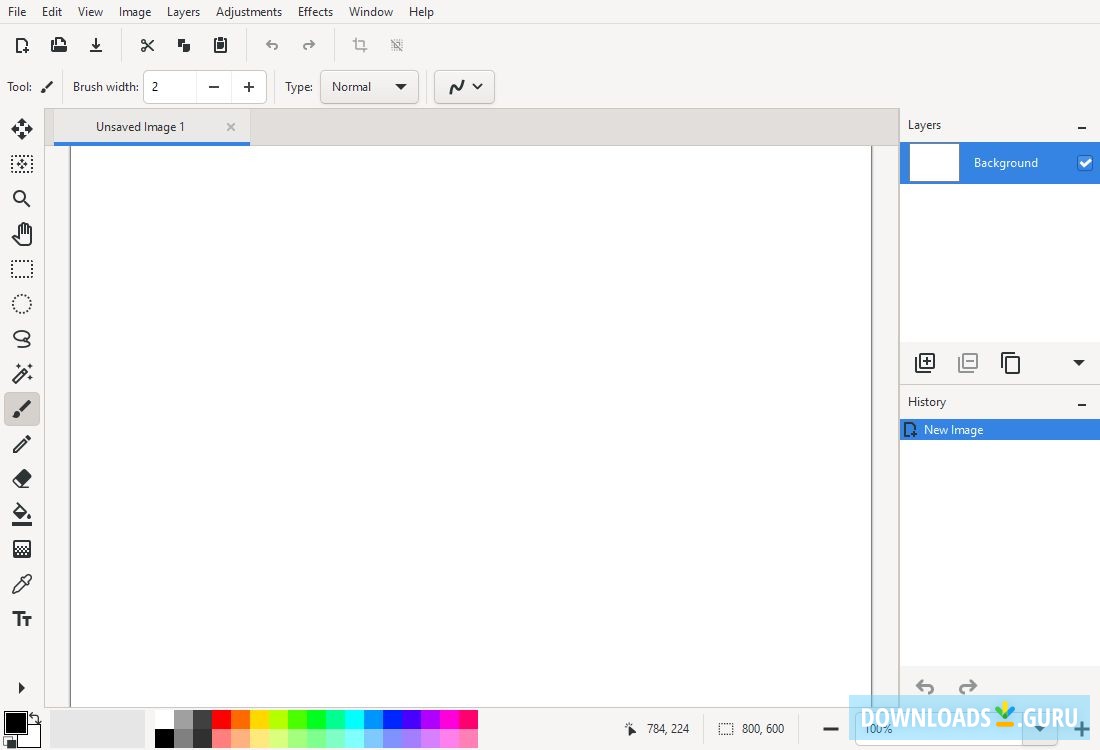Add a new layer in Layers panel

[925, 362]
